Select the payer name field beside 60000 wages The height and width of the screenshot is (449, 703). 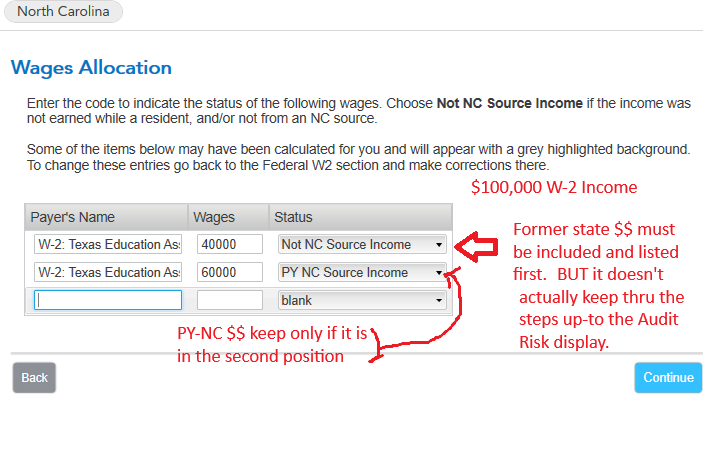pos(108,272)
